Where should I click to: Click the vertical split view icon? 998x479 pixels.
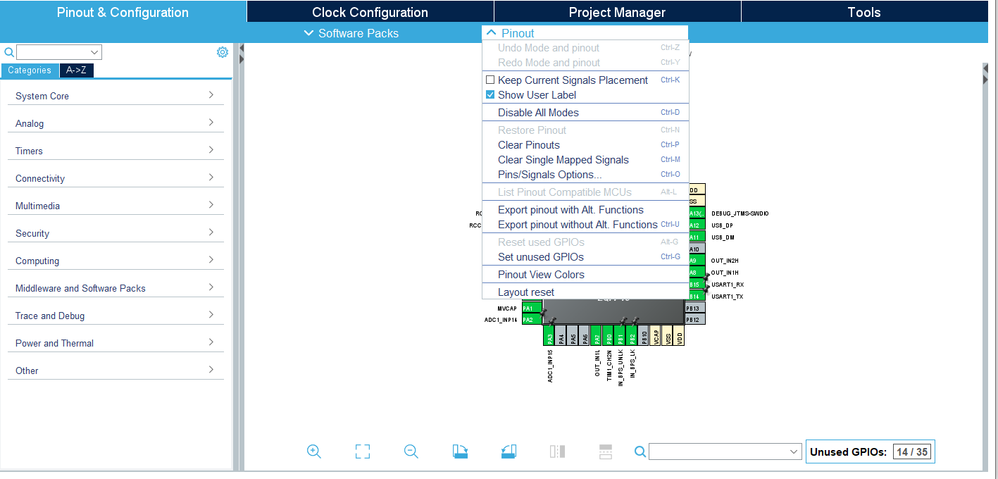pos(558,451)
